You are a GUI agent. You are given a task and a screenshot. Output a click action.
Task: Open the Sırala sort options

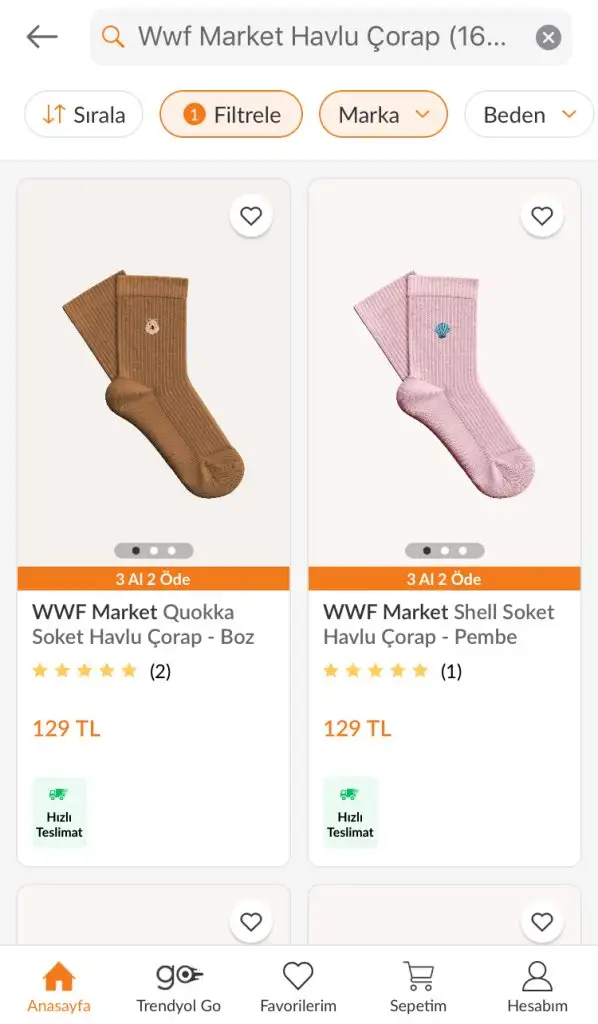[84, 115]
